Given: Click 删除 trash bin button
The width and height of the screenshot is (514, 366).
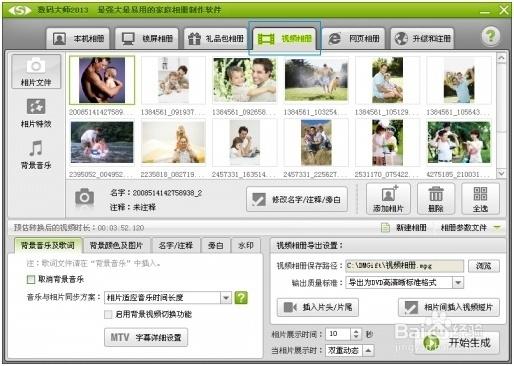Looking at the screenshot, I should (x=436, y=199).
